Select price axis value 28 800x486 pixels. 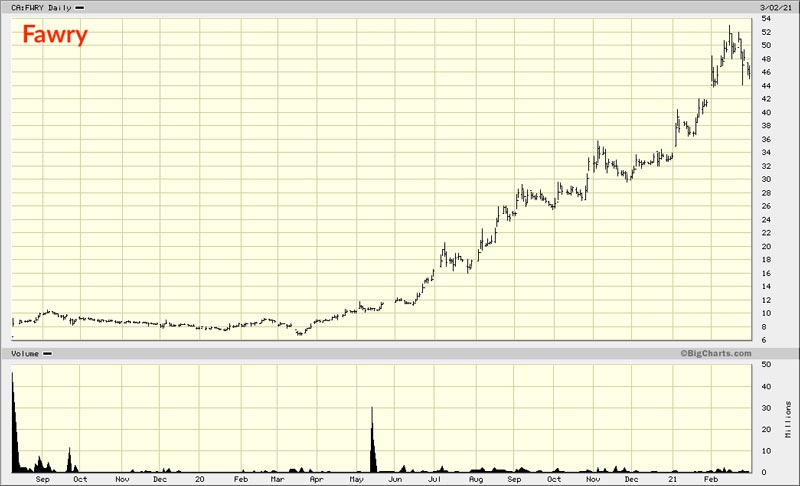pyautogui.click(x=766, y=193)
